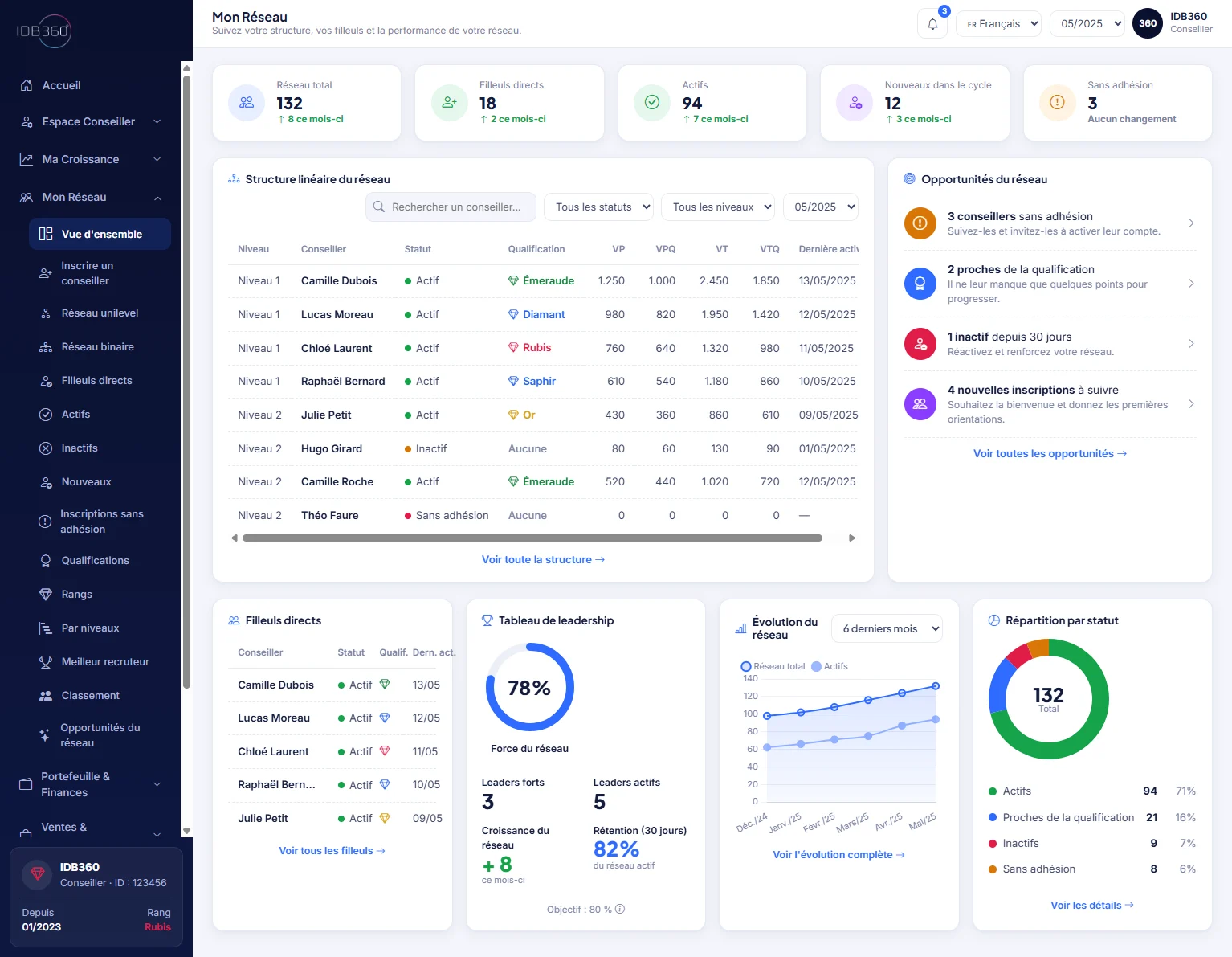Viewport: 1232px width, 957px height.
Task: Open the 05/2025 dropdown in structure table
Action: pyautogui.click(x=821, y=207)
